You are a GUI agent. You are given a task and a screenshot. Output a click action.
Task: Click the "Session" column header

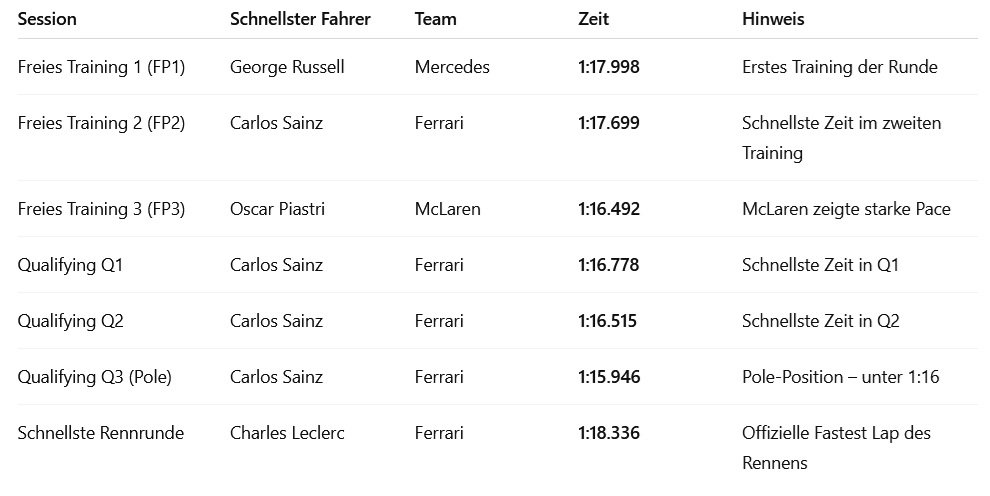pyautogui.click(x=47, y=19)
